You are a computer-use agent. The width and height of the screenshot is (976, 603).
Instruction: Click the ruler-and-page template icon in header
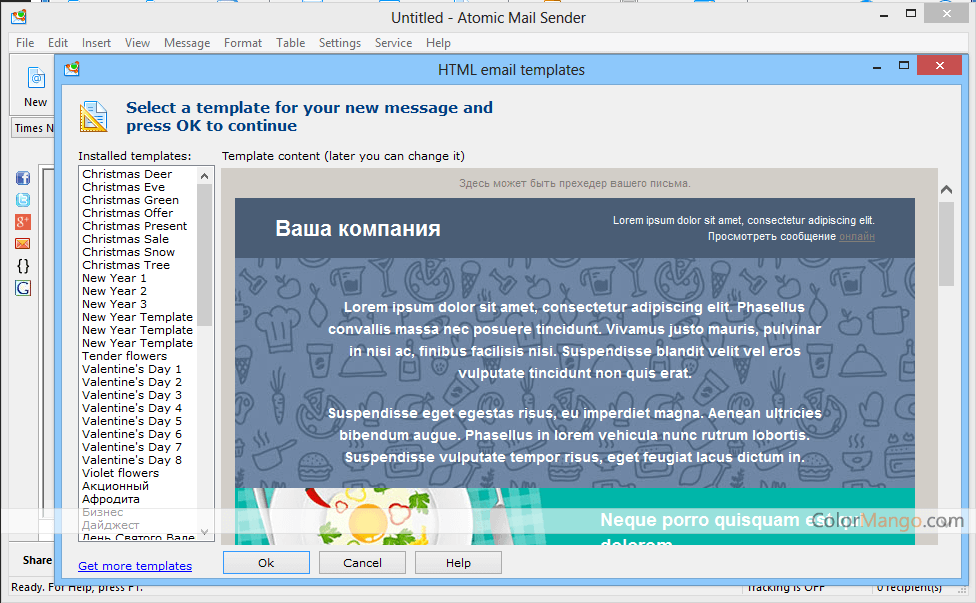pyautogui.click(x=93, y=116)
